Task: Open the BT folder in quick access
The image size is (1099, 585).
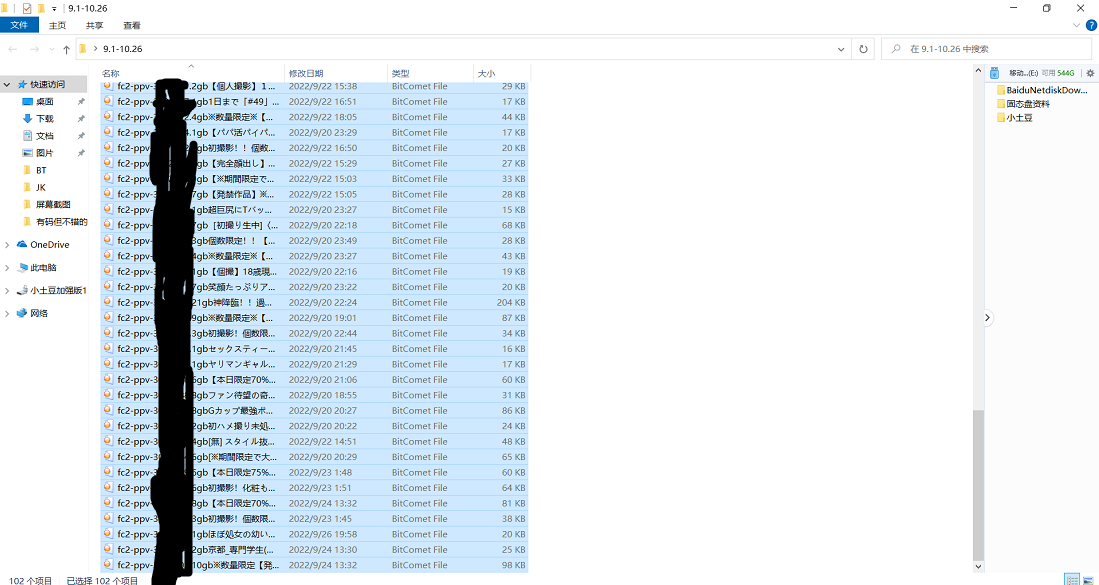Action: coord(41,170)
